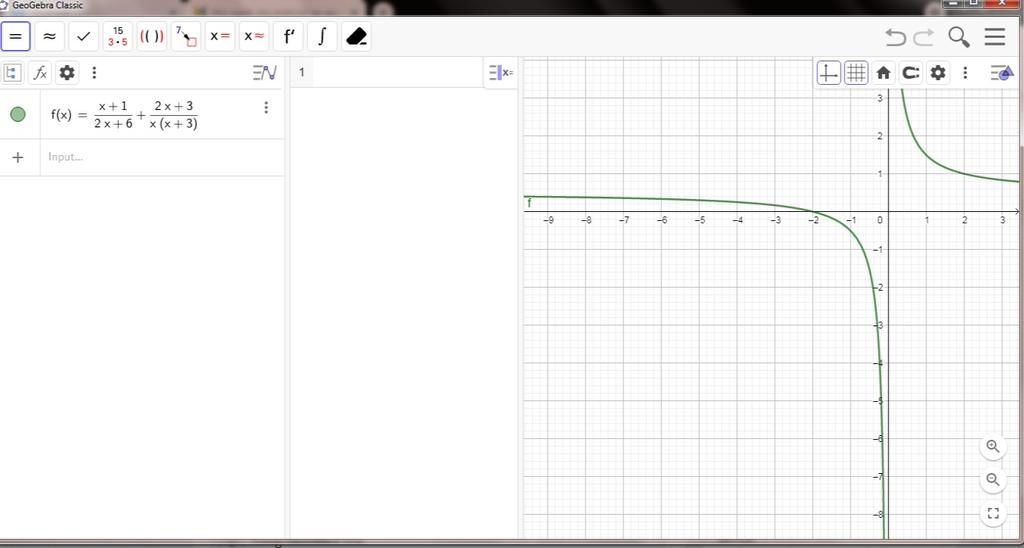The width and height of the screenshot is (1024, 548).
Task: Reset Graphics view to standard home view
Action: pyautogui.click(x=884, y=73)
